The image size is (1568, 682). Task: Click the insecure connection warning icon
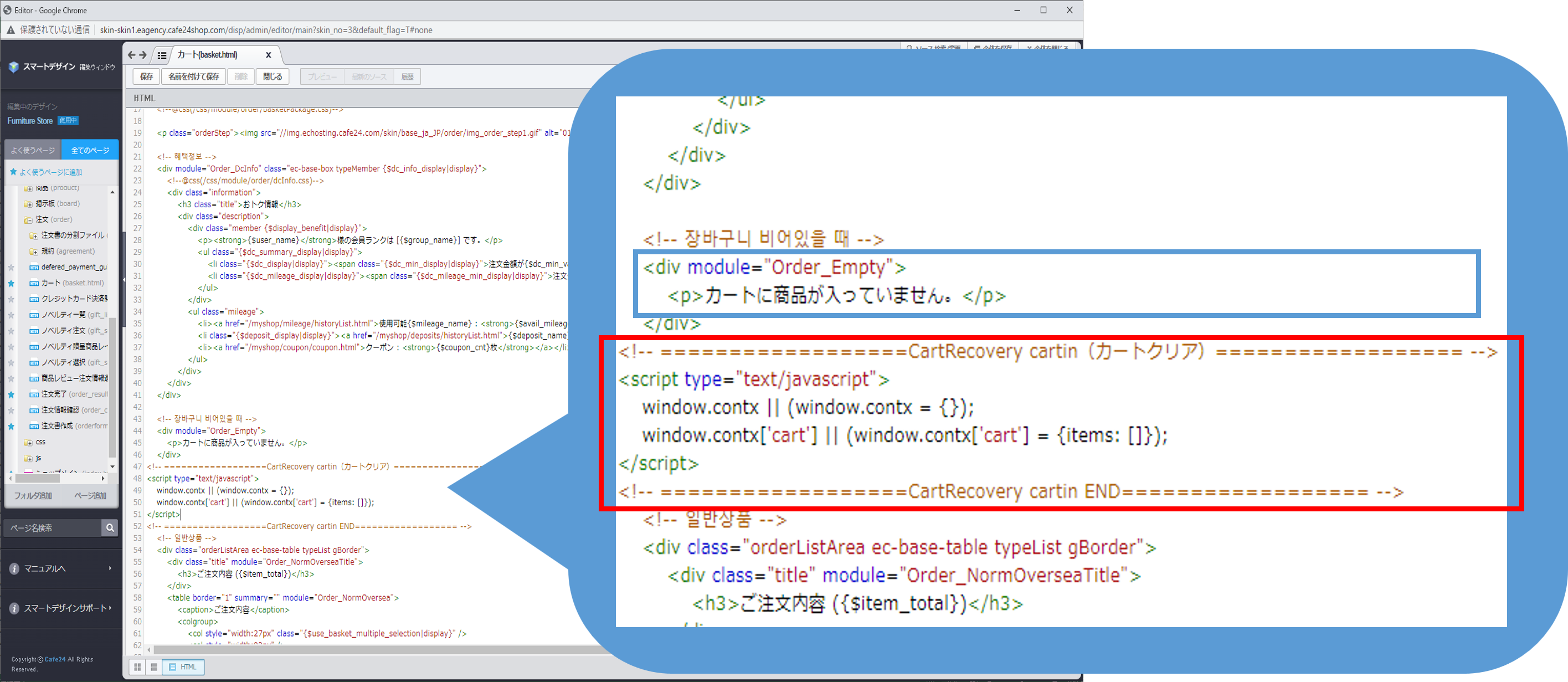pyautogui.click(x=11, y=30)
